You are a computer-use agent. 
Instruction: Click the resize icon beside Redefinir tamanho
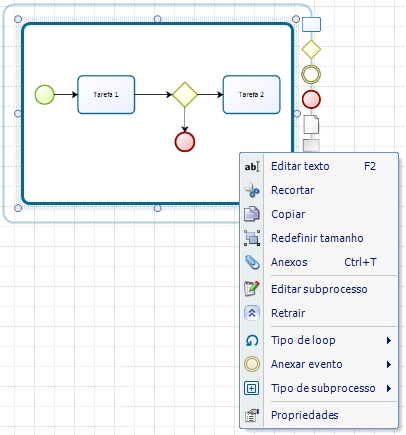coord(252,238)
